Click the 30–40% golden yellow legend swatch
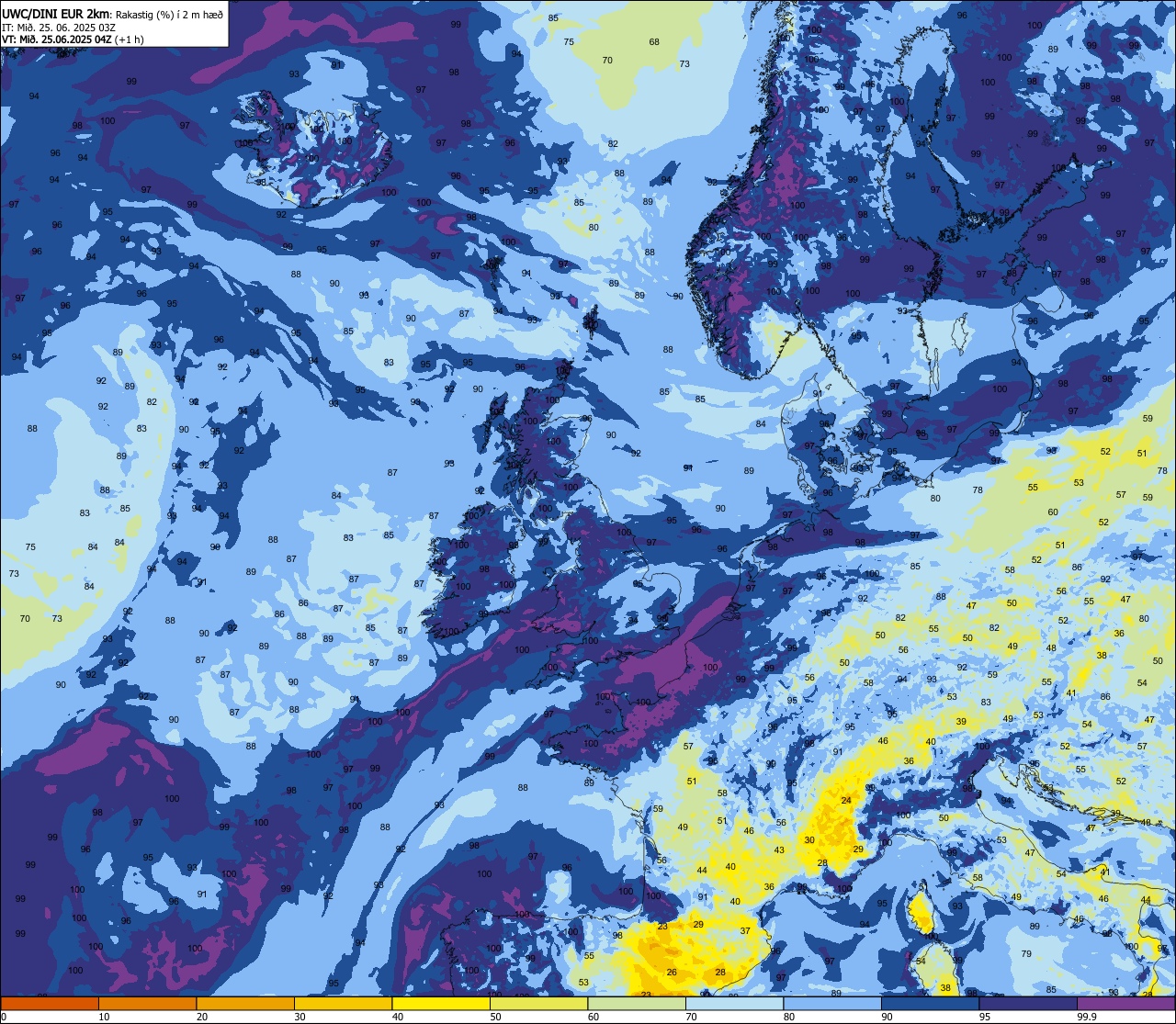 point(343,1003)
